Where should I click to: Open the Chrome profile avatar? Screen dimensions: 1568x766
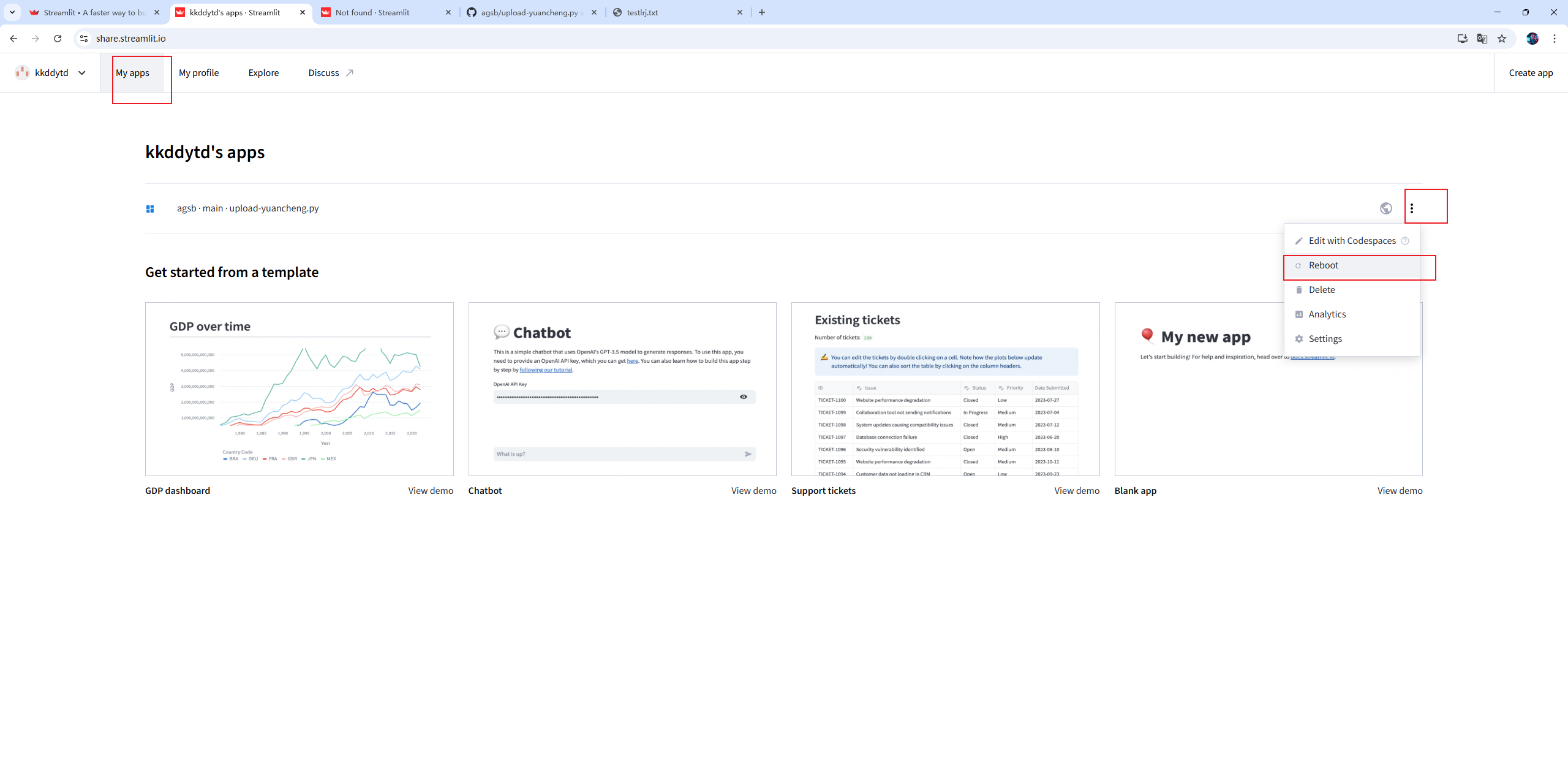click(x=1532, y=39)
